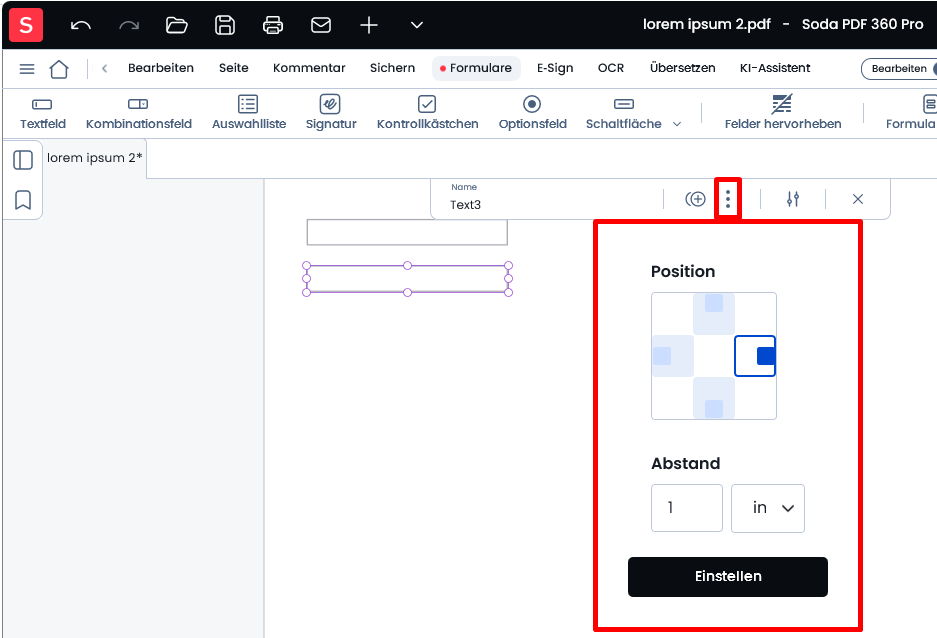Switch to the Kommentar tab
This screenshot has width=937, height=638.
pyautogui.click(x=309, y=68)
